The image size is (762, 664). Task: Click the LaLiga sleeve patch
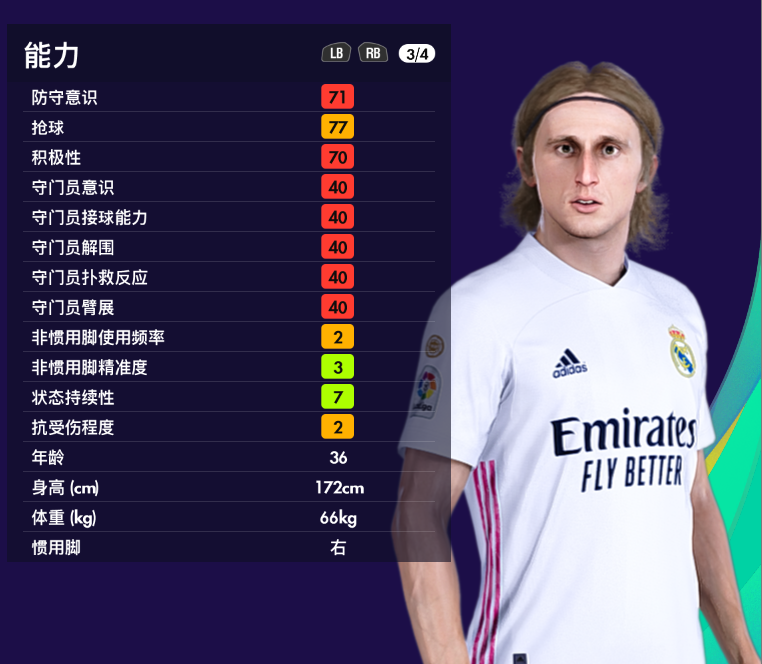pyautogui.click(x=426, y=392)
